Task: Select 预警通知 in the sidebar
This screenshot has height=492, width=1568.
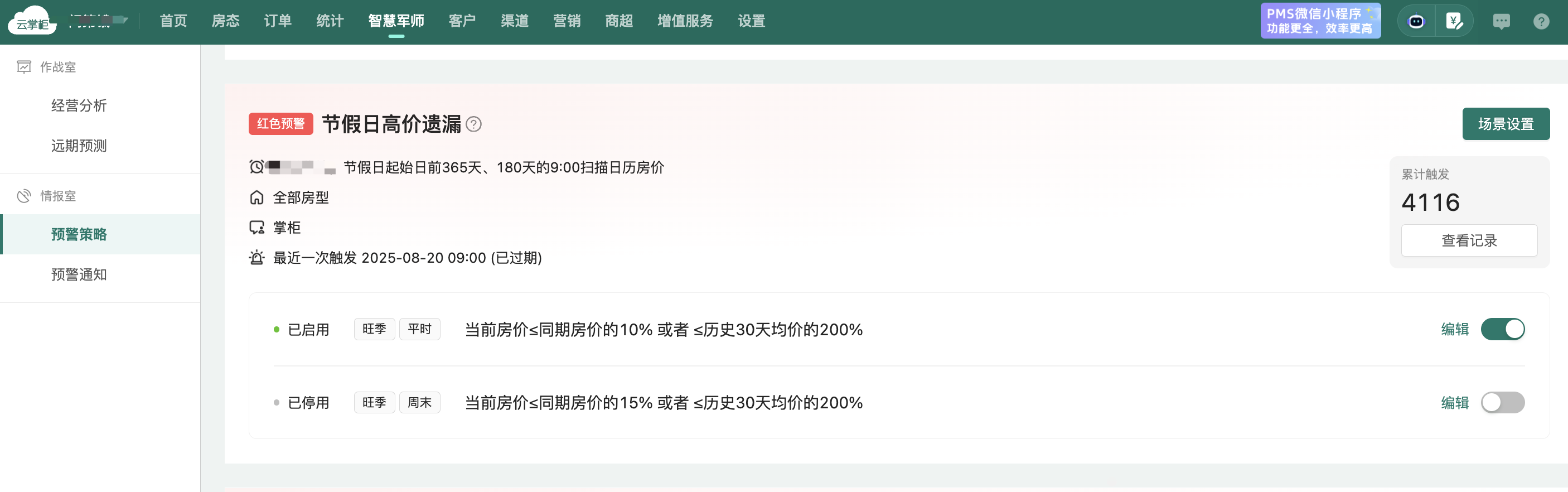Action: (79, 274)
